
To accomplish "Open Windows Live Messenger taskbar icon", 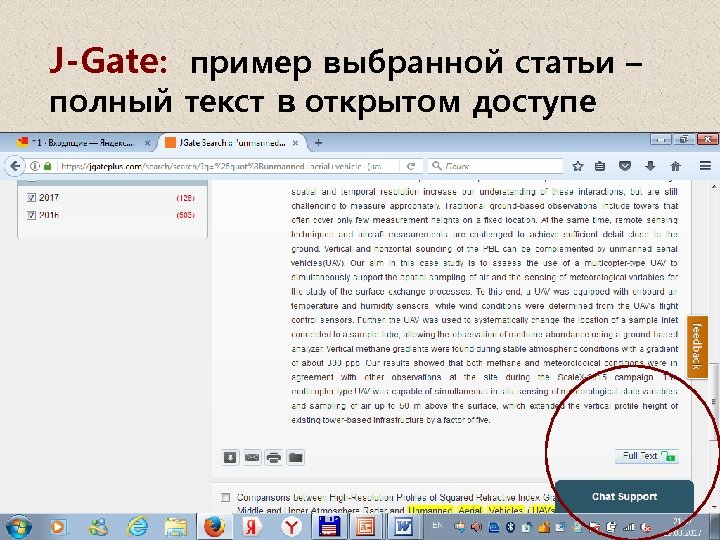I will tap(98, 527).
